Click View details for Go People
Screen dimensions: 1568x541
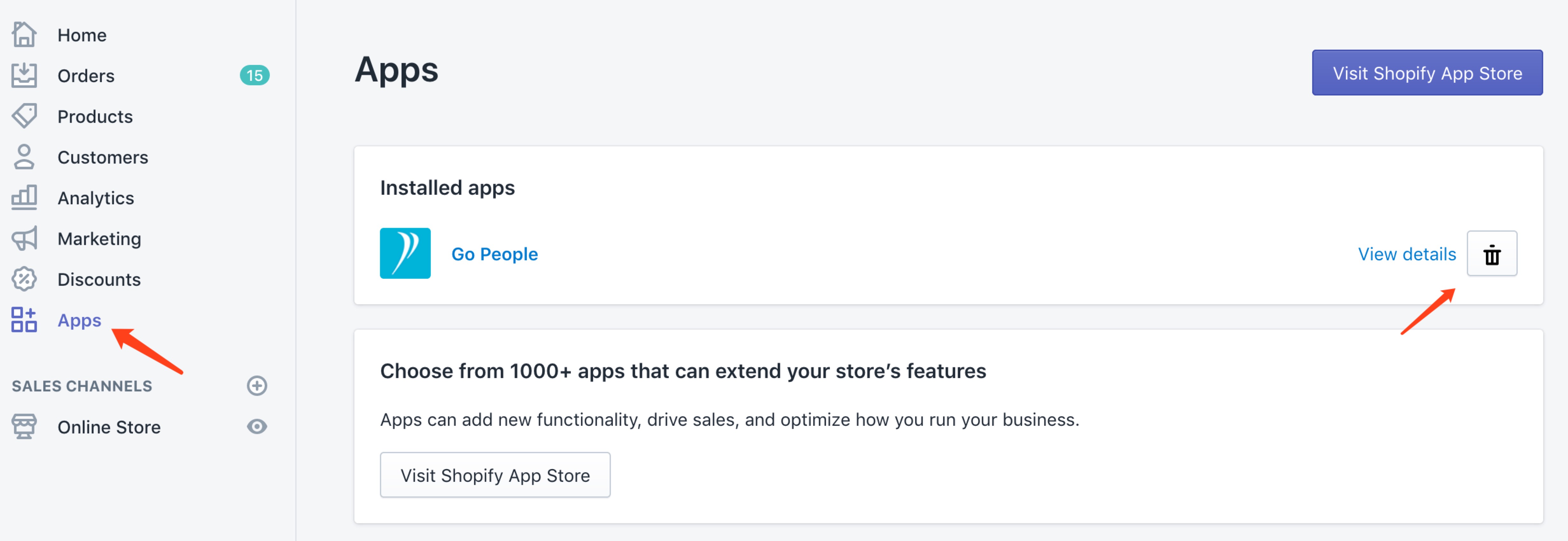coord(1407,254)
